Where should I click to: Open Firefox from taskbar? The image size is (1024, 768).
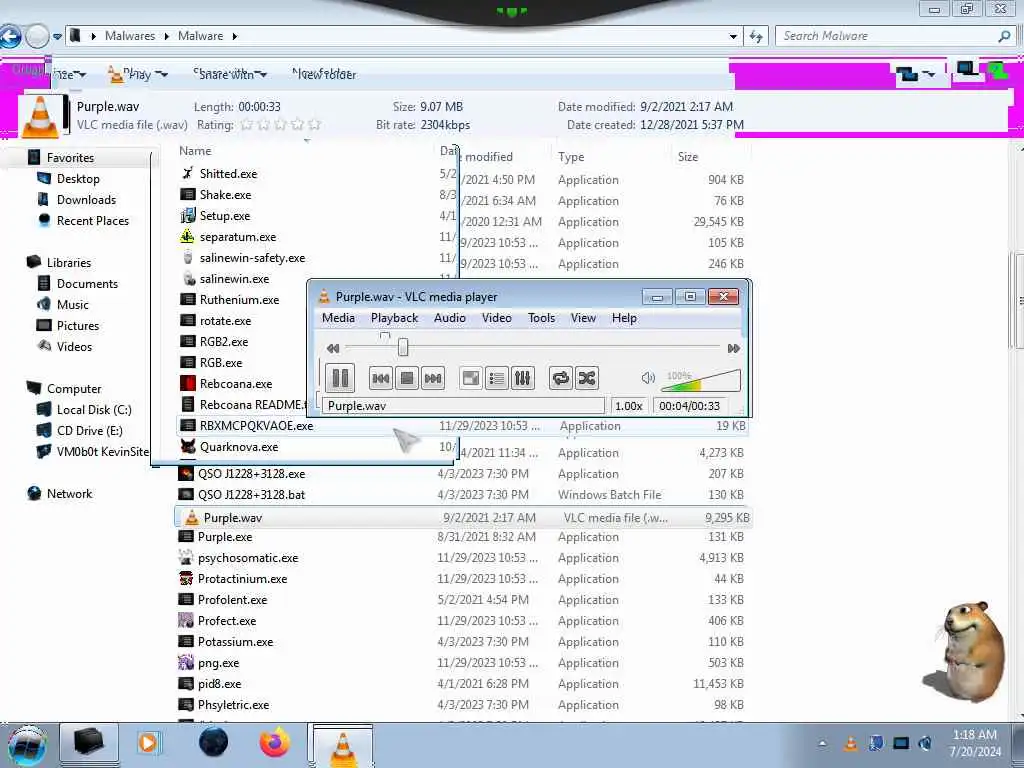274,743
